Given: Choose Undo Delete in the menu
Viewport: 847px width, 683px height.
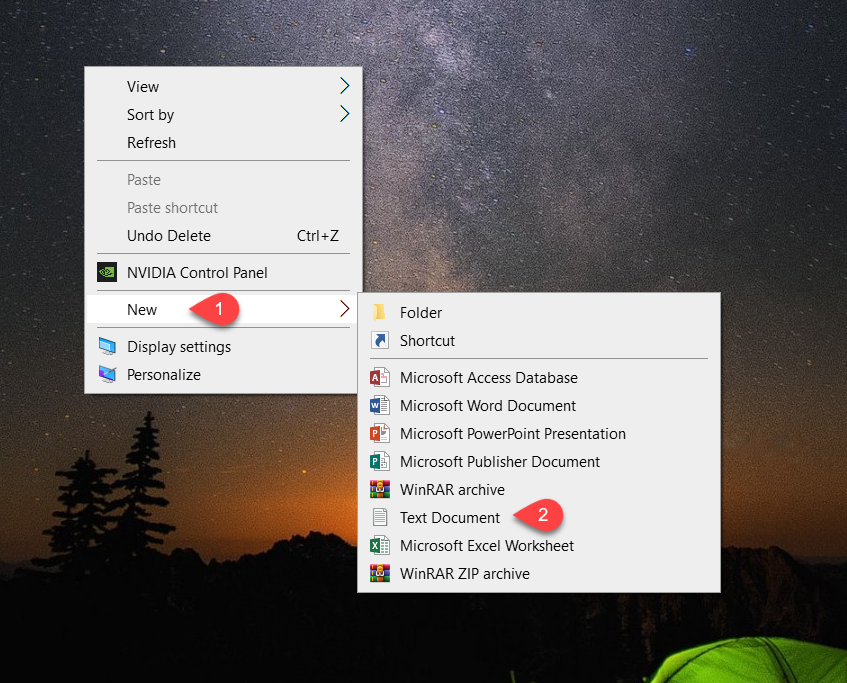Looking at the screenshot, I should pyautogui.click(x=223, y=236).
